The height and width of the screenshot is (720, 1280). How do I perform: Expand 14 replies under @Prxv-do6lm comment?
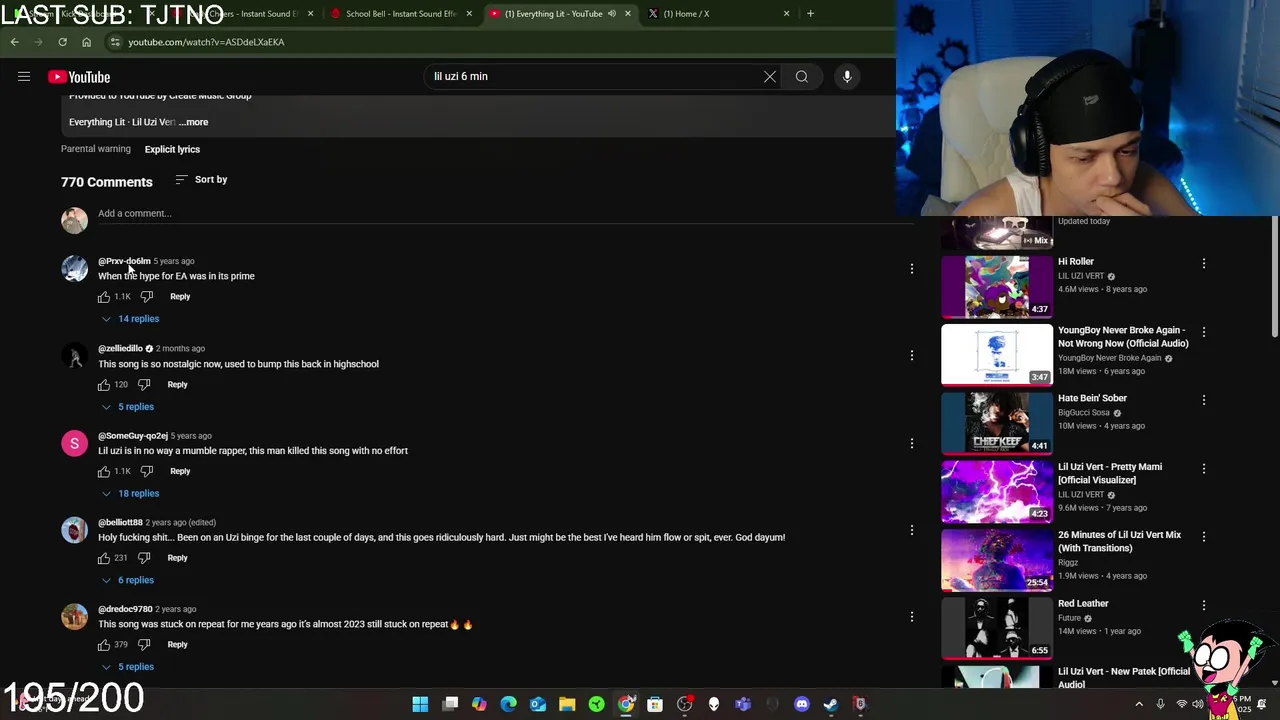[130, 319]
